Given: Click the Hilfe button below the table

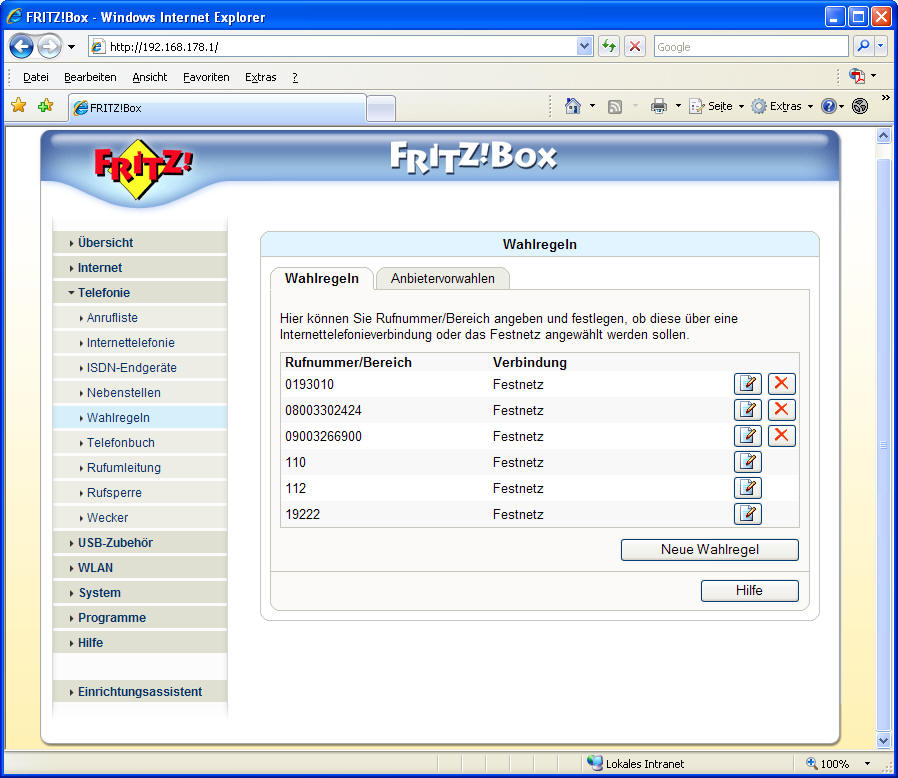Looking at the screenshot, I should point(749,591).
